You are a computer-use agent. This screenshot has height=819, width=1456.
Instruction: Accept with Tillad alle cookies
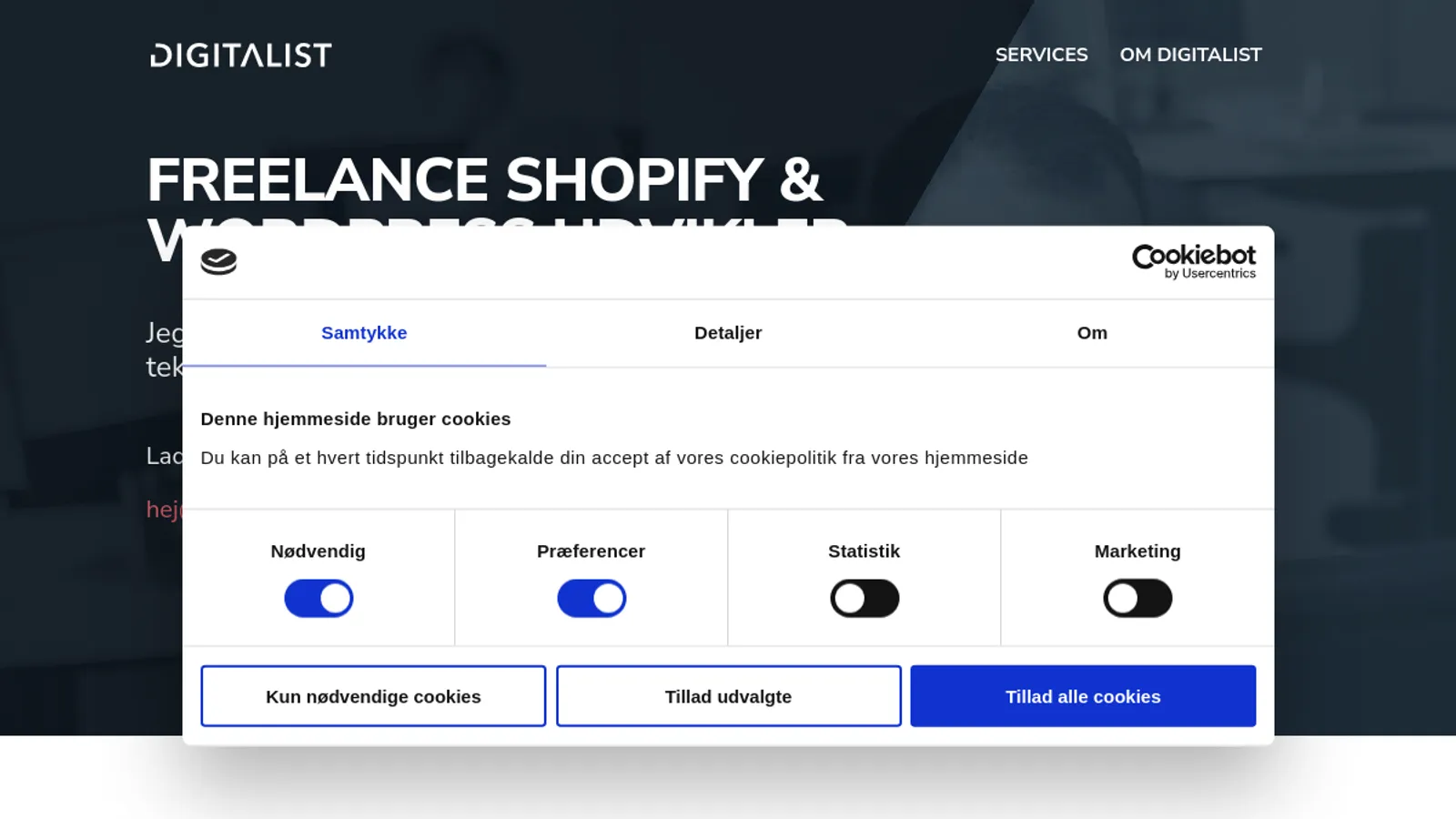click(1083, 696)
